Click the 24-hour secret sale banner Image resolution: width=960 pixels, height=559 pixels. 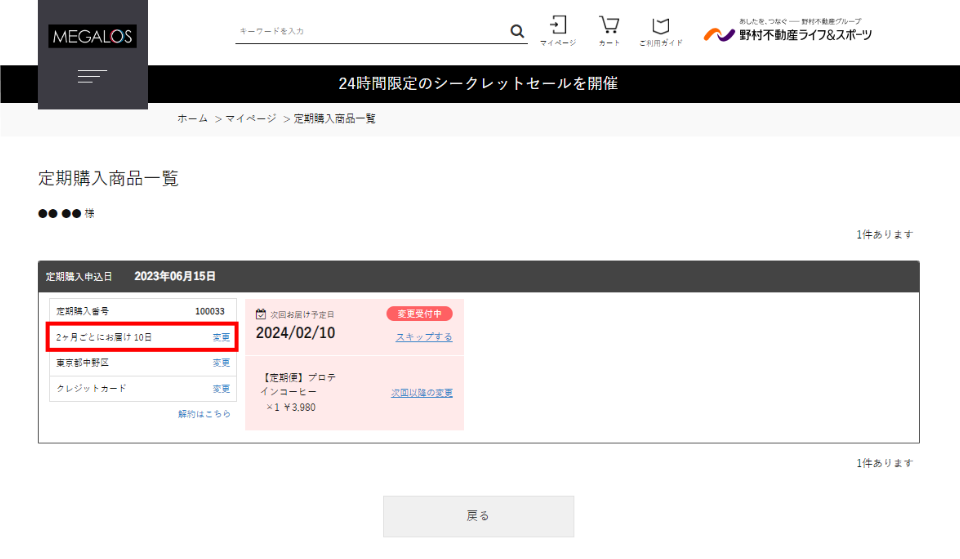point(479,84)
